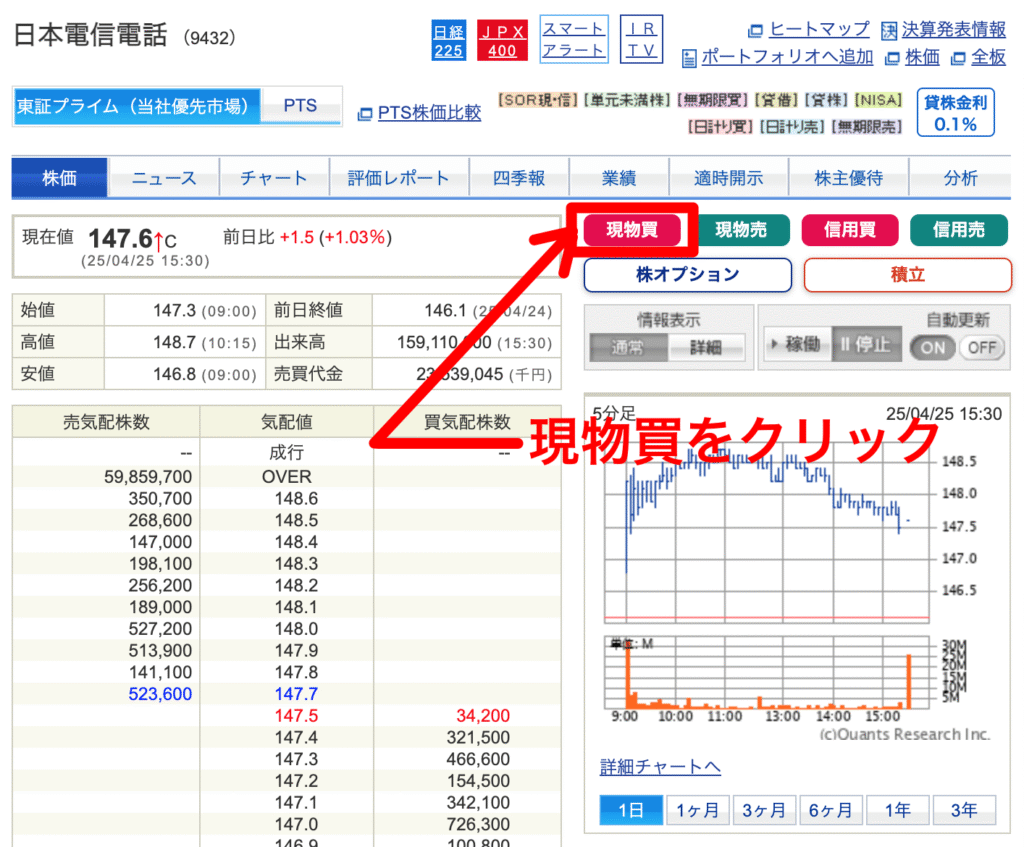
Task: Open the 評価レポート tab
Action: coord(399,178)
